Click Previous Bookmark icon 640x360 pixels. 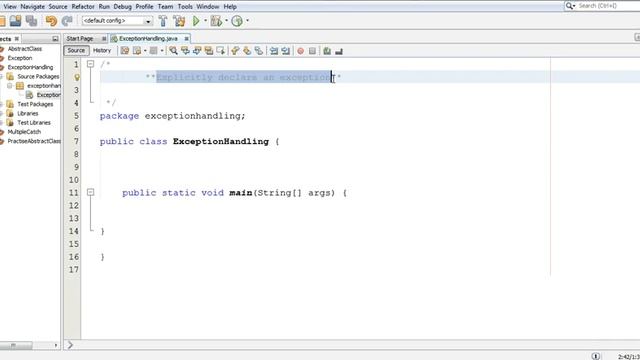(235, 51)
